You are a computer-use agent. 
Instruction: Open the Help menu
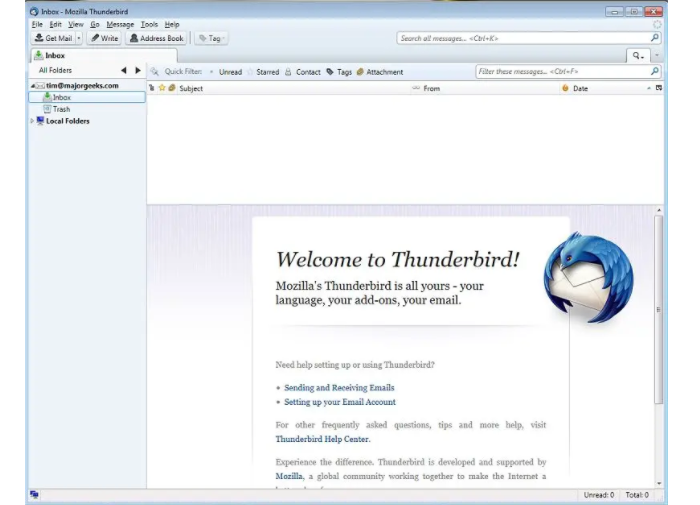pos(172,25)
